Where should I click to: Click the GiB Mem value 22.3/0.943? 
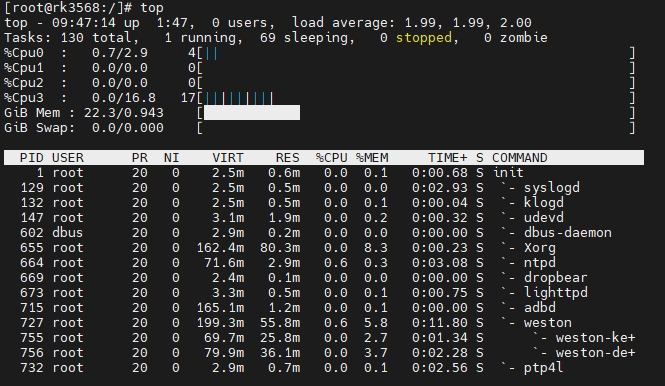click(124, 113)
